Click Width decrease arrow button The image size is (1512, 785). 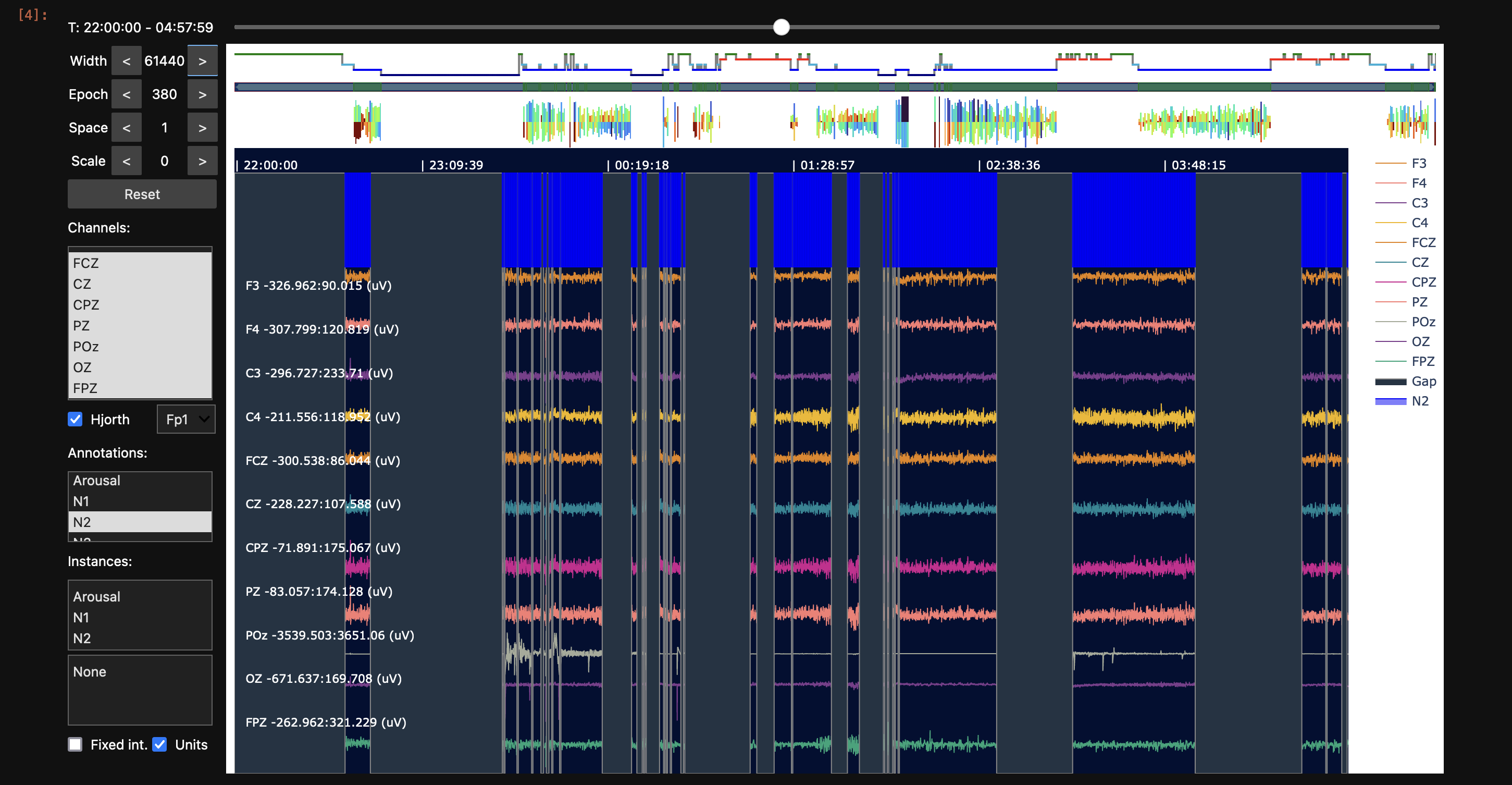(x=126, y=61)
